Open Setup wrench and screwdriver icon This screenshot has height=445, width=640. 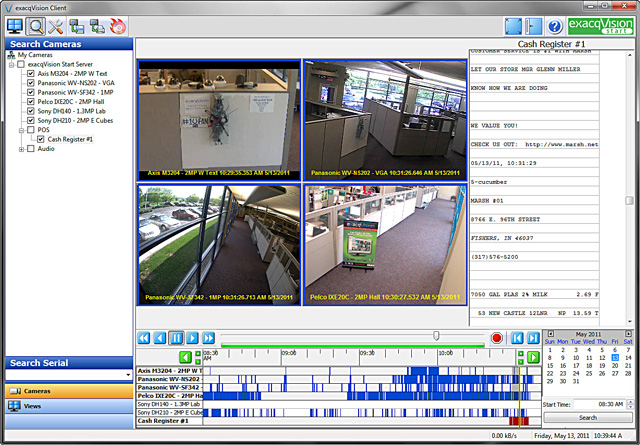coord(58,26)
